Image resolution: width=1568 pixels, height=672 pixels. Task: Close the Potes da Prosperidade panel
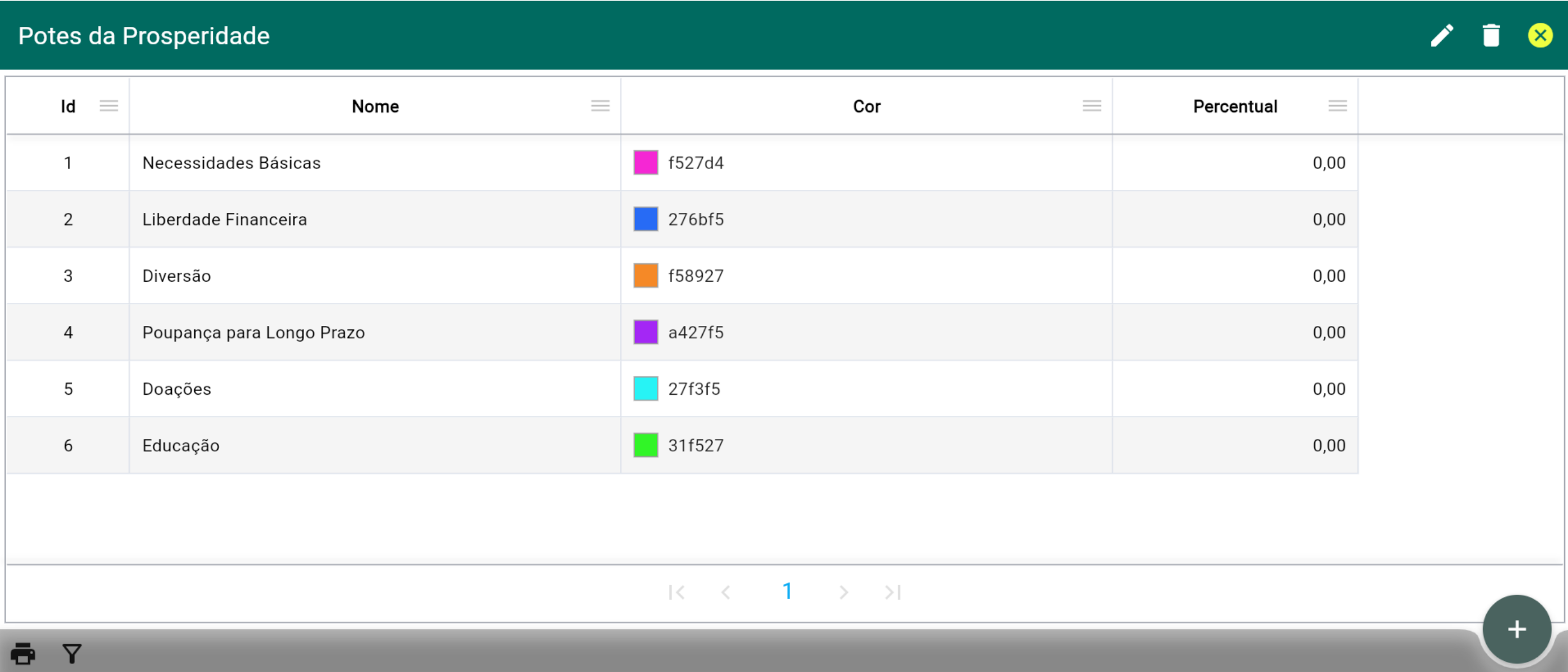pos(1539,36)
